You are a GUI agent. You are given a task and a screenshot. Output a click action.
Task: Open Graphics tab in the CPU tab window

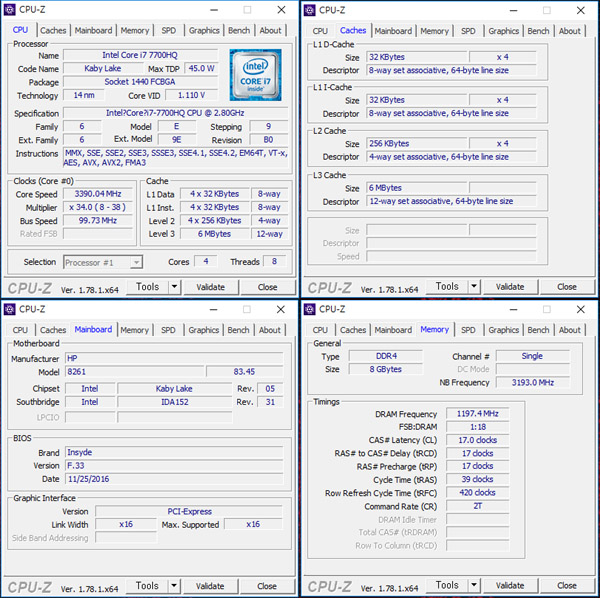(204, 30)
